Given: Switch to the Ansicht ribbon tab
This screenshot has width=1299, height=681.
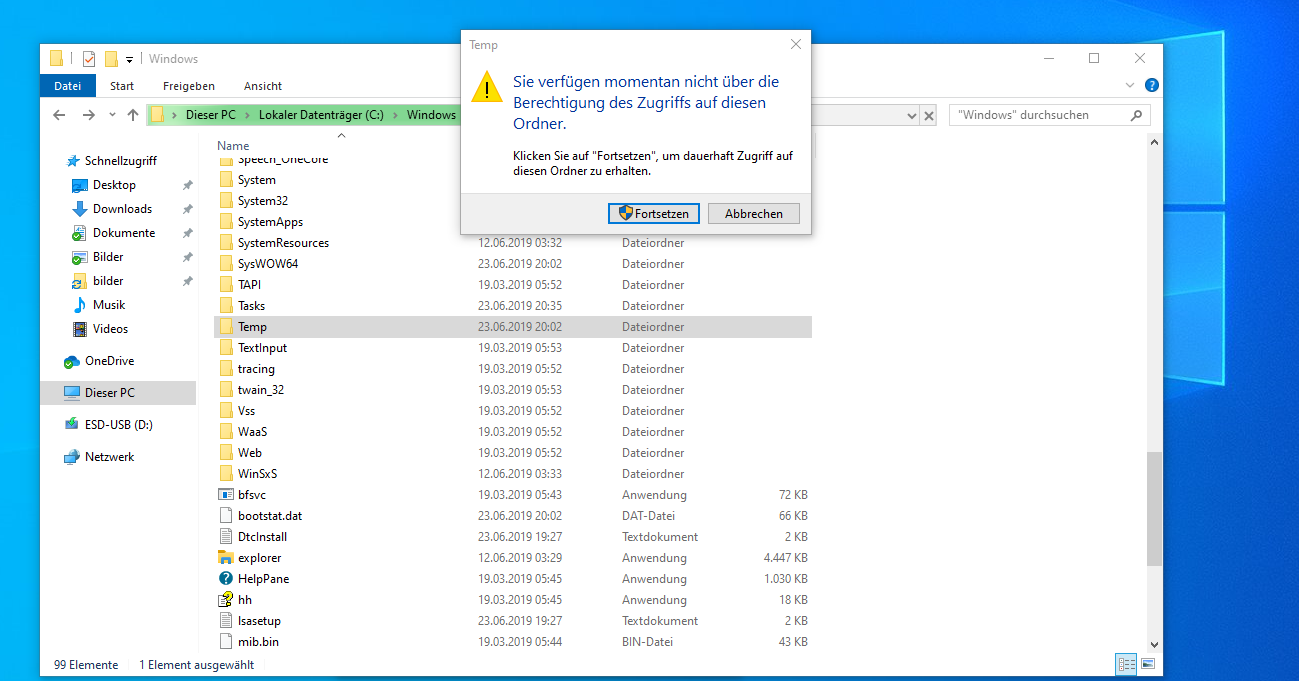Looking at the screenshot, I should (x=262, y=85).
